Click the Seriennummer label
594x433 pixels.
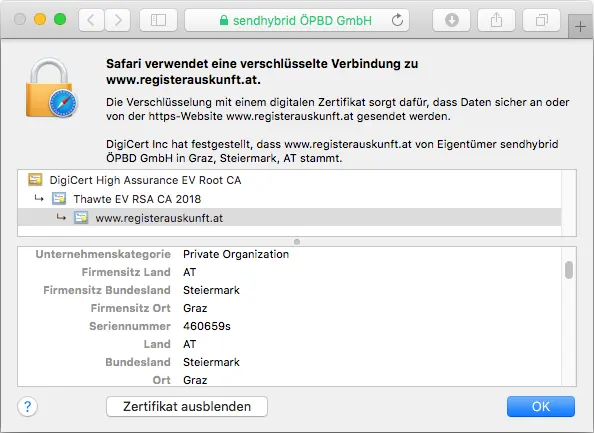coord(130,326)
